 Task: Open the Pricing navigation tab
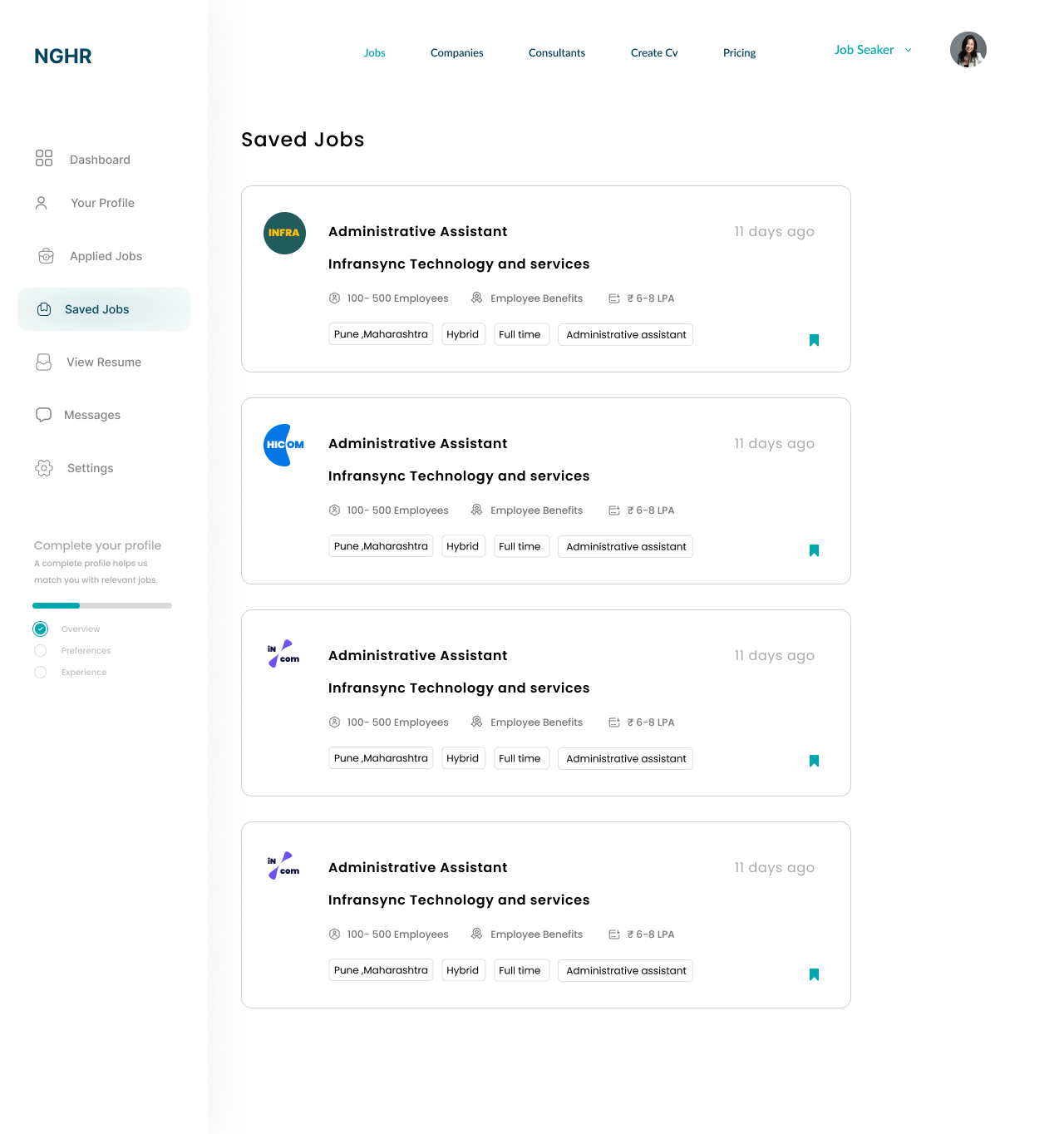point(740,52)
